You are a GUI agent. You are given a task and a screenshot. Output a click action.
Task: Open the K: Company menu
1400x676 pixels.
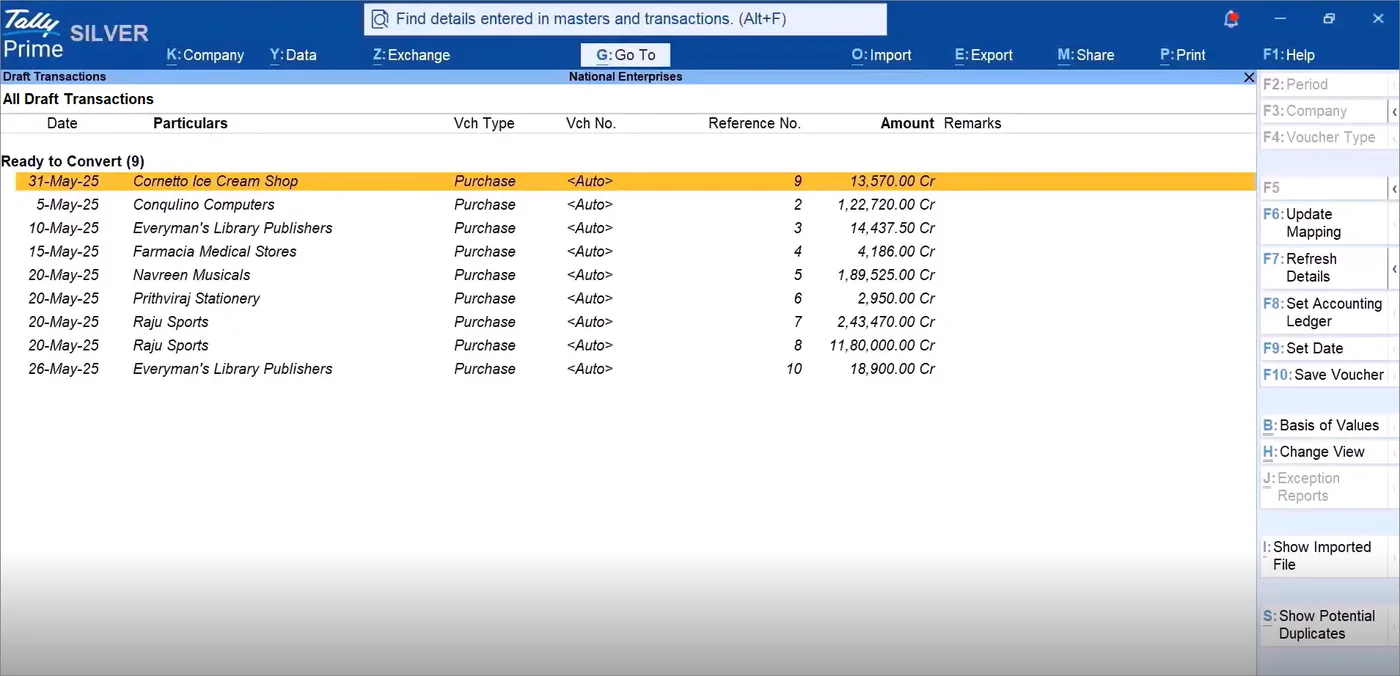205,55
